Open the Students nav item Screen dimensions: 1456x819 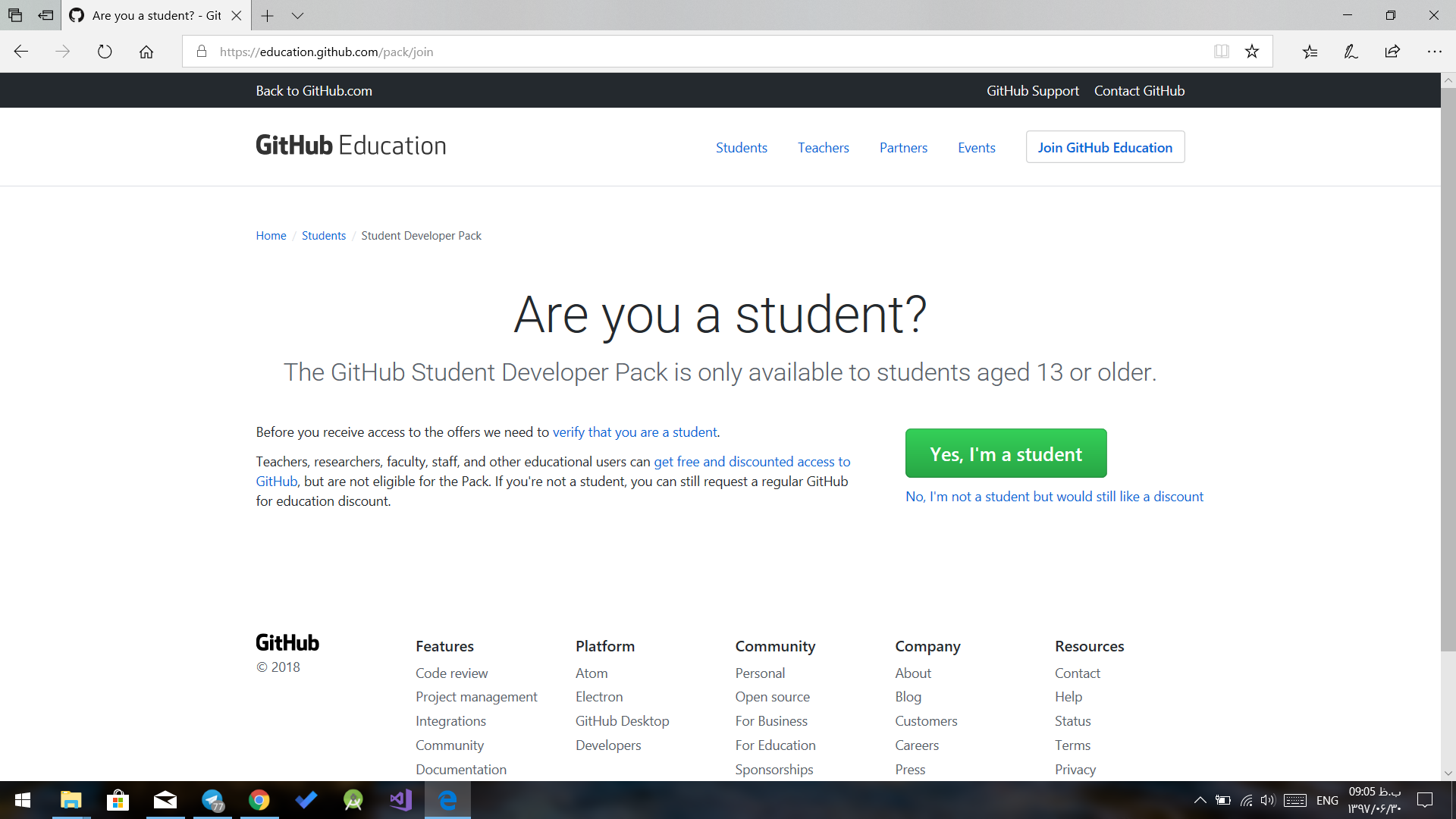click(x=741, y=148)
